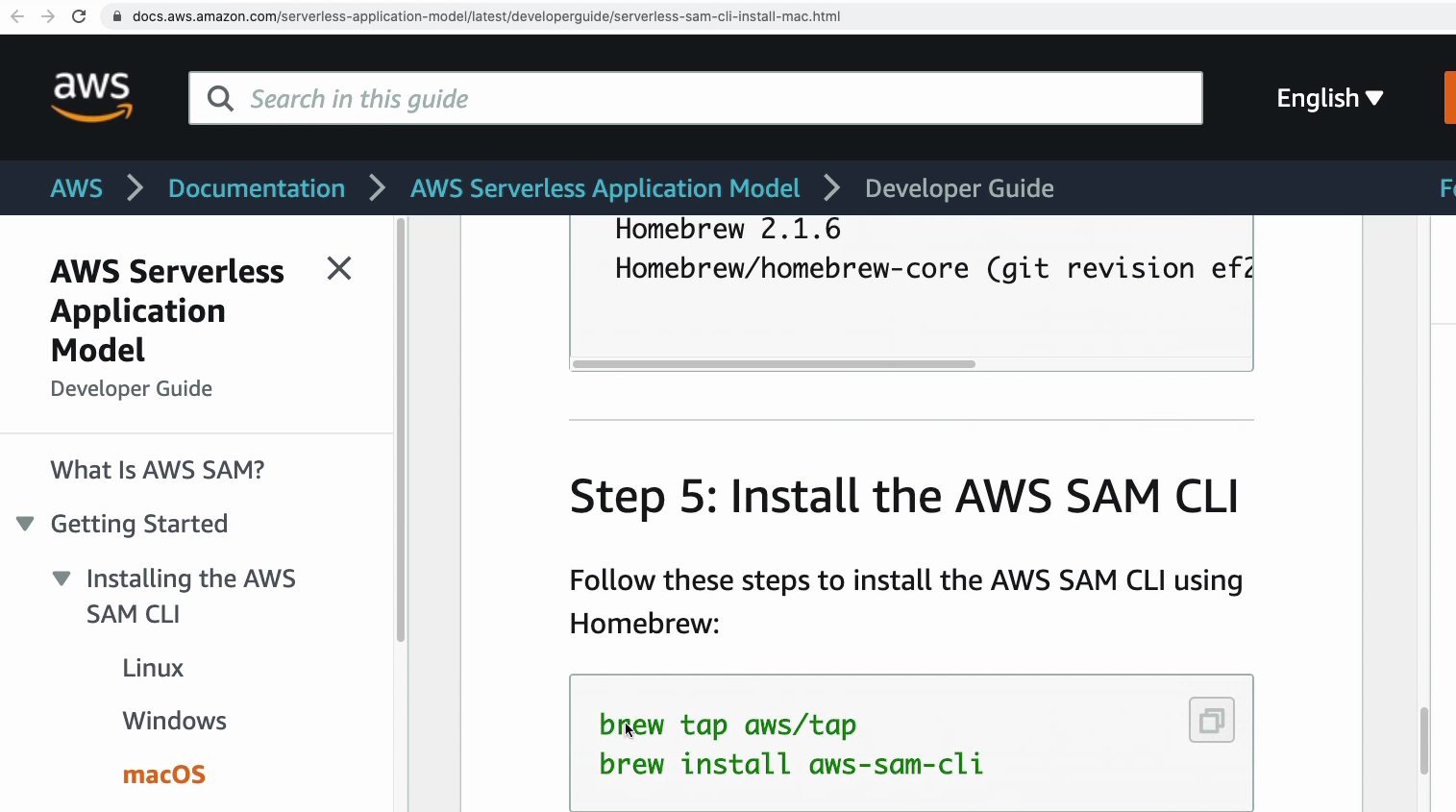
Task: Open Installing the AWS SAM CLI item
Action: [191, 596]
